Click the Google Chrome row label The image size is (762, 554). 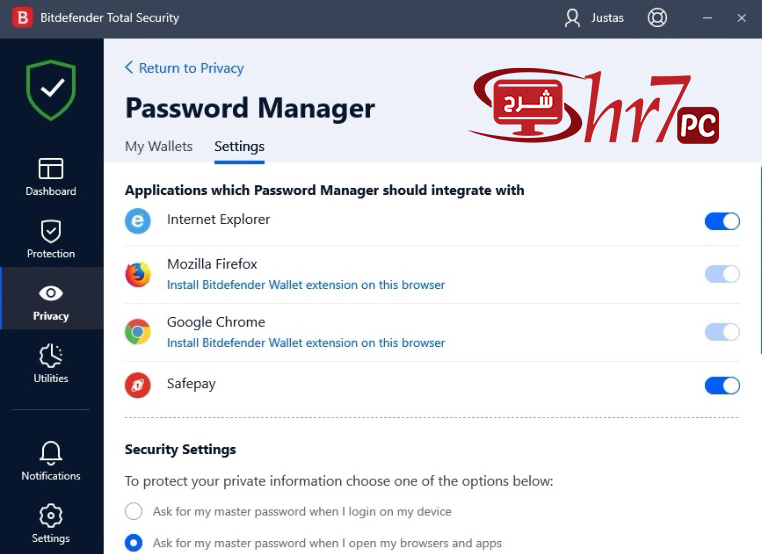[216, 322]
